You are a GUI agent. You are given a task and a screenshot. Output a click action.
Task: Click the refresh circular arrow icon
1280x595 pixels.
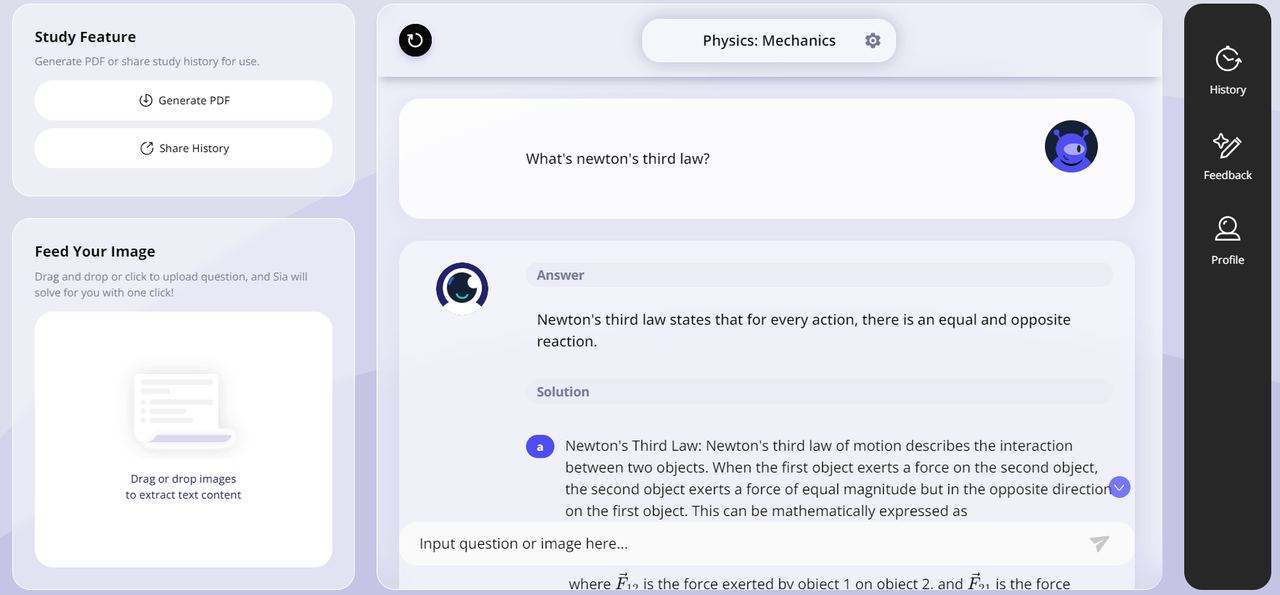click(x=415, y=40)
